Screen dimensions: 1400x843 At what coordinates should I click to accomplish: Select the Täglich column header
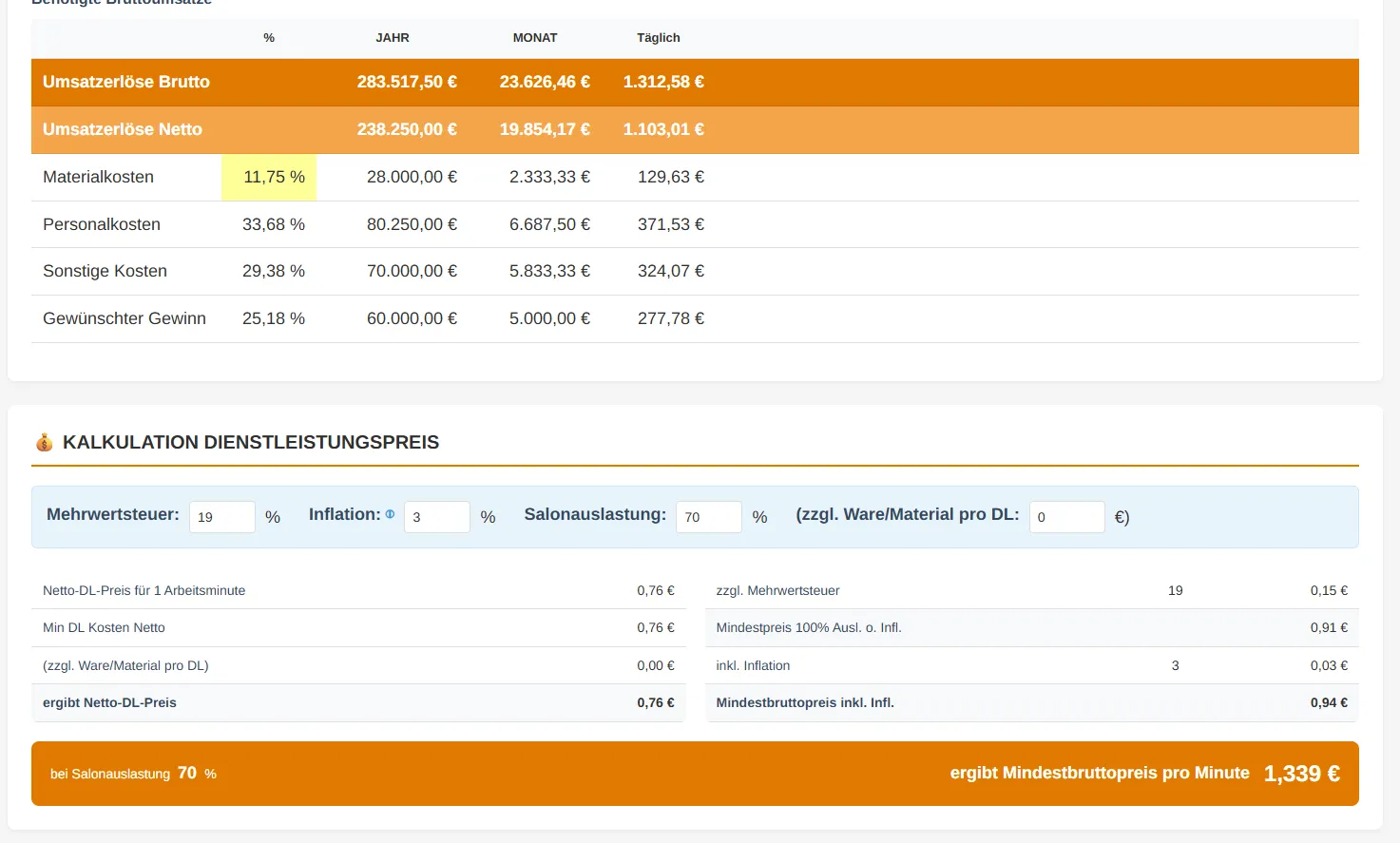click(659, 38)
